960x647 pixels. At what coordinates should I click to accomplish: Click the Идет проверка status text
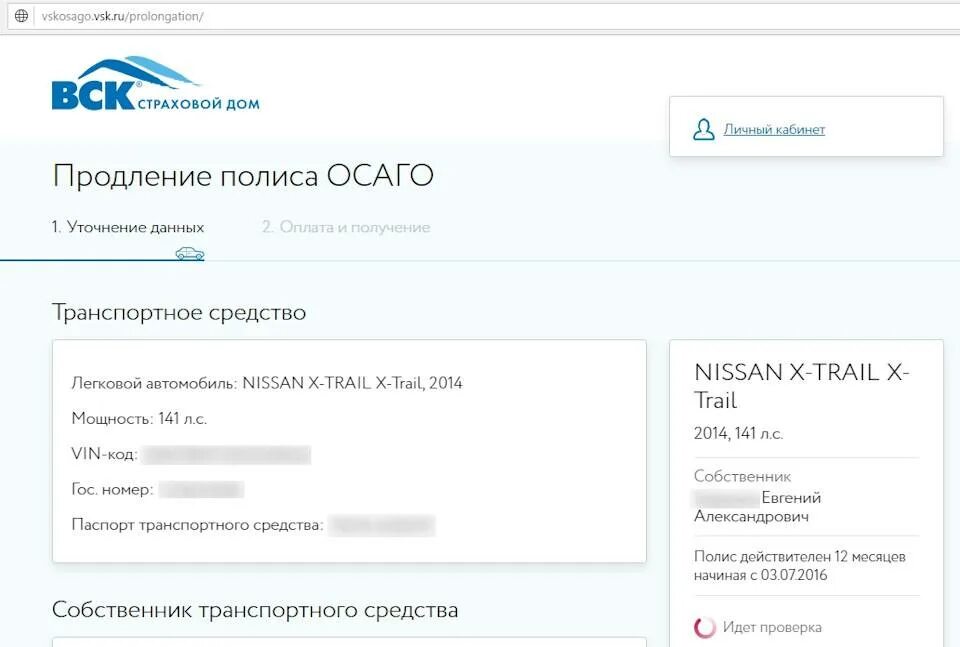tap(772, 627)
